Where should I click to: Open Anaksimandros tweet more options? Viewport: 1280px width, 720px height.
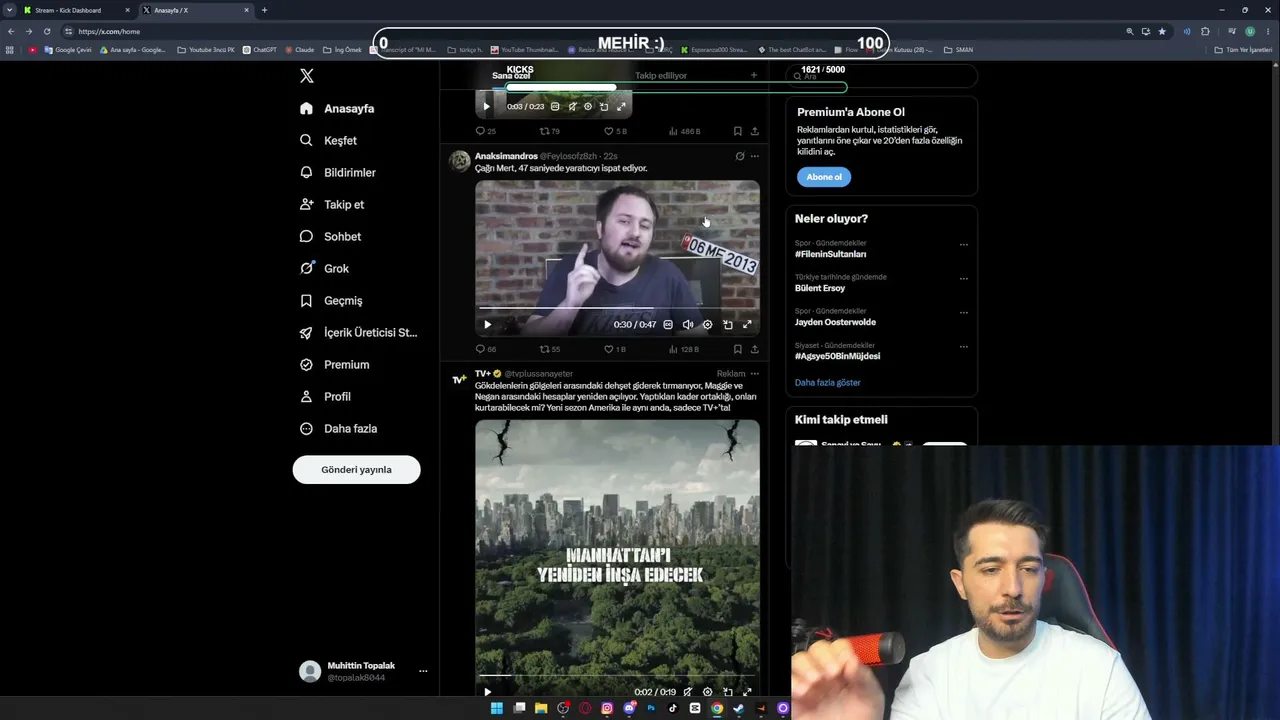tap(755, 156)
